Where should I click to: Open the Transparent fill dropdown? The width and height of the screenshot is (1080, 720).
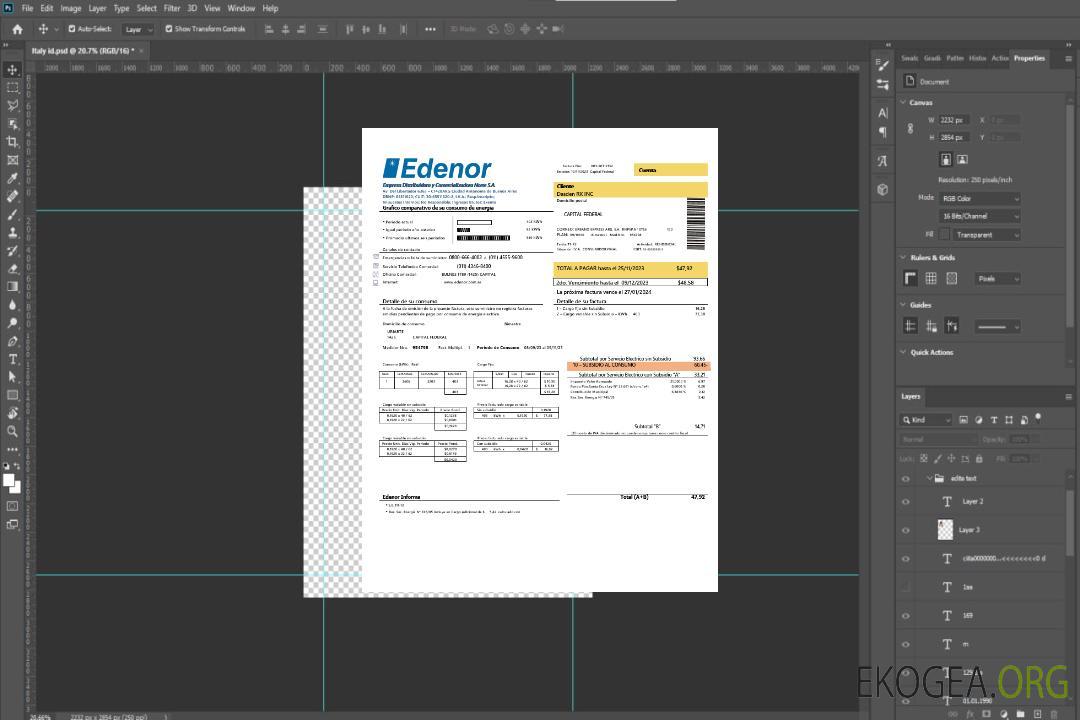pos(986,235)
